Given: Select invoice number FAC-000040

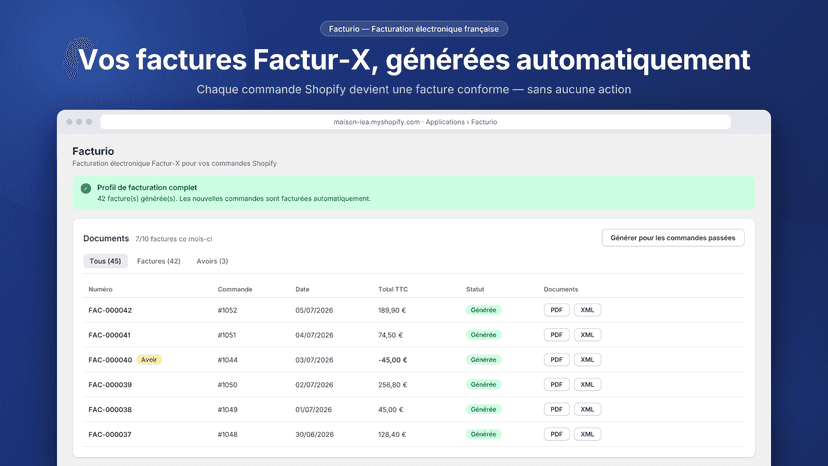Looking at the screenshot, I should click(x=110, y=360).
